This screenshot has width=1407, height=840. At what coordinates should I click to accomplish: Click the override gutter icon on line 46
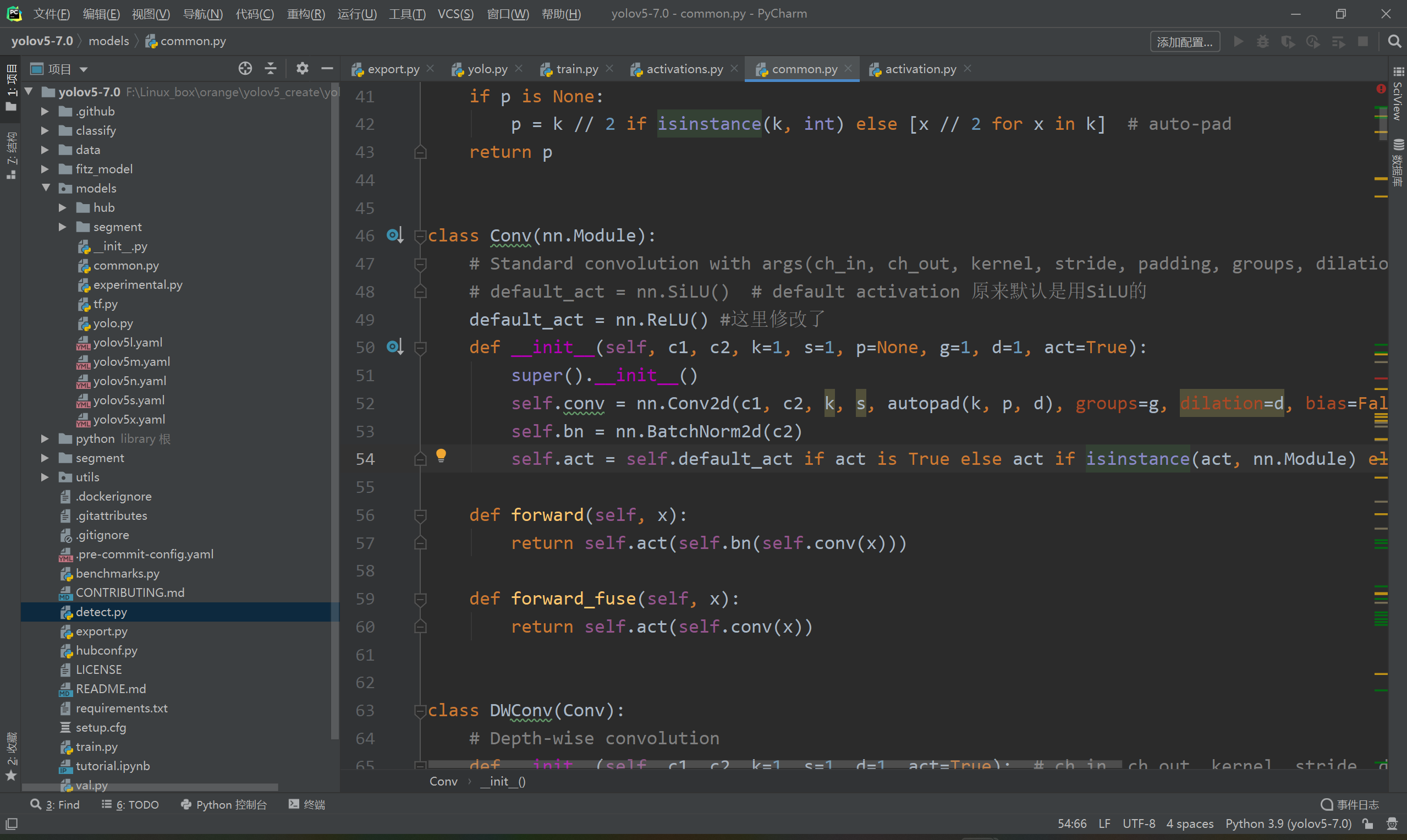394,235
